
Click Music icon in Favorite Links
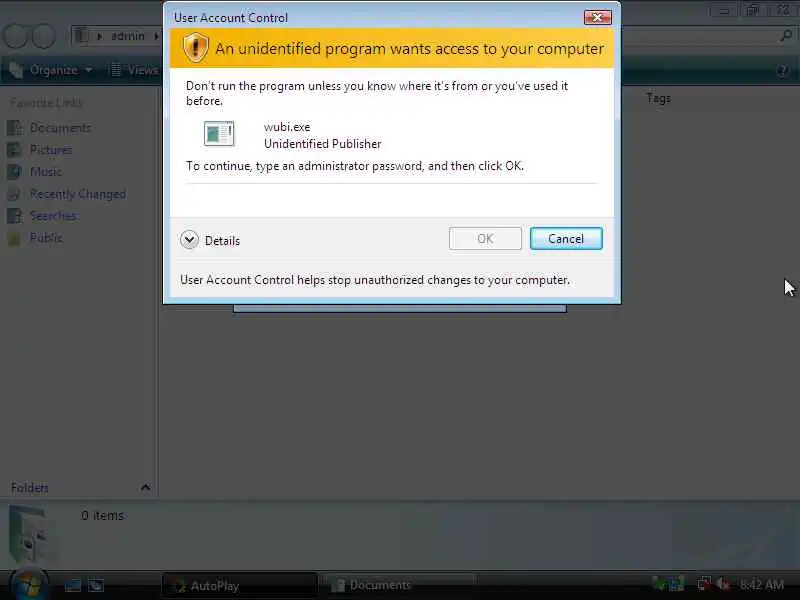15,171
